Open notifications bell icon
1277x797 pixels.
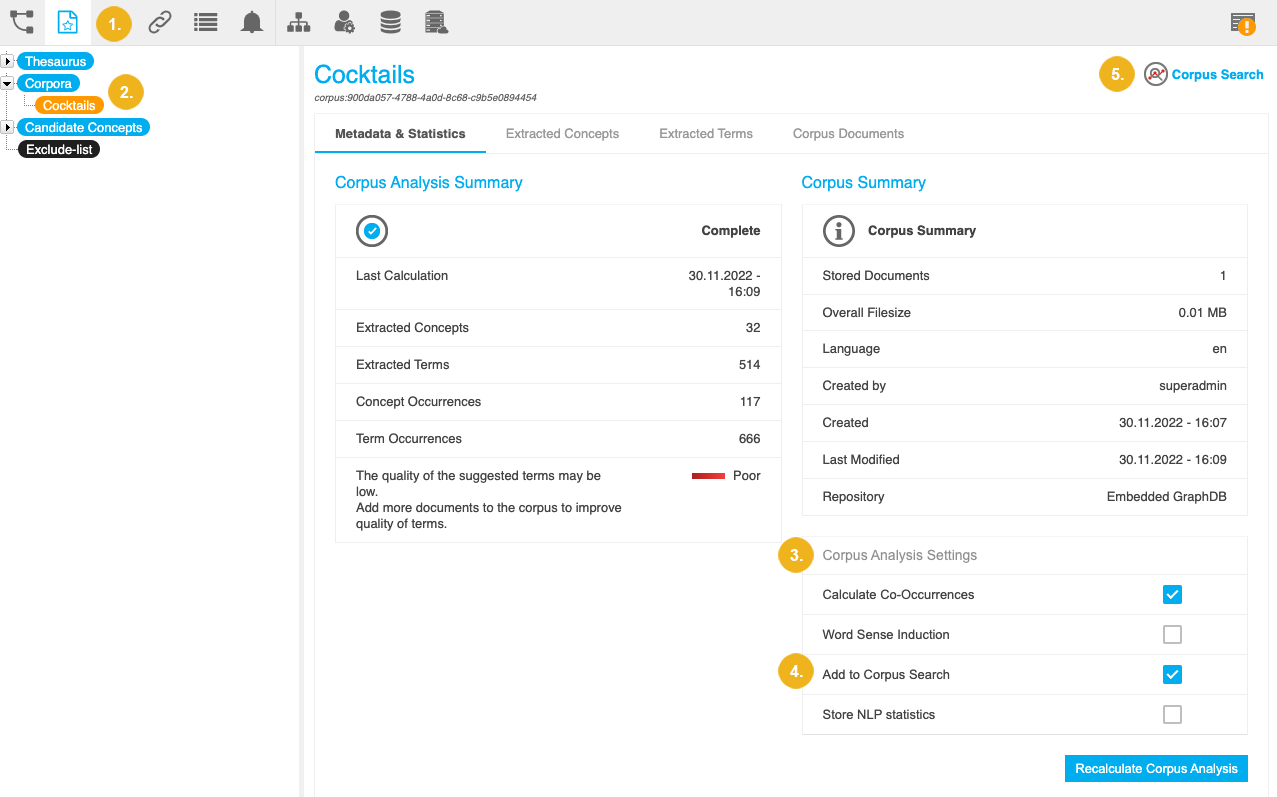point(252,22)
